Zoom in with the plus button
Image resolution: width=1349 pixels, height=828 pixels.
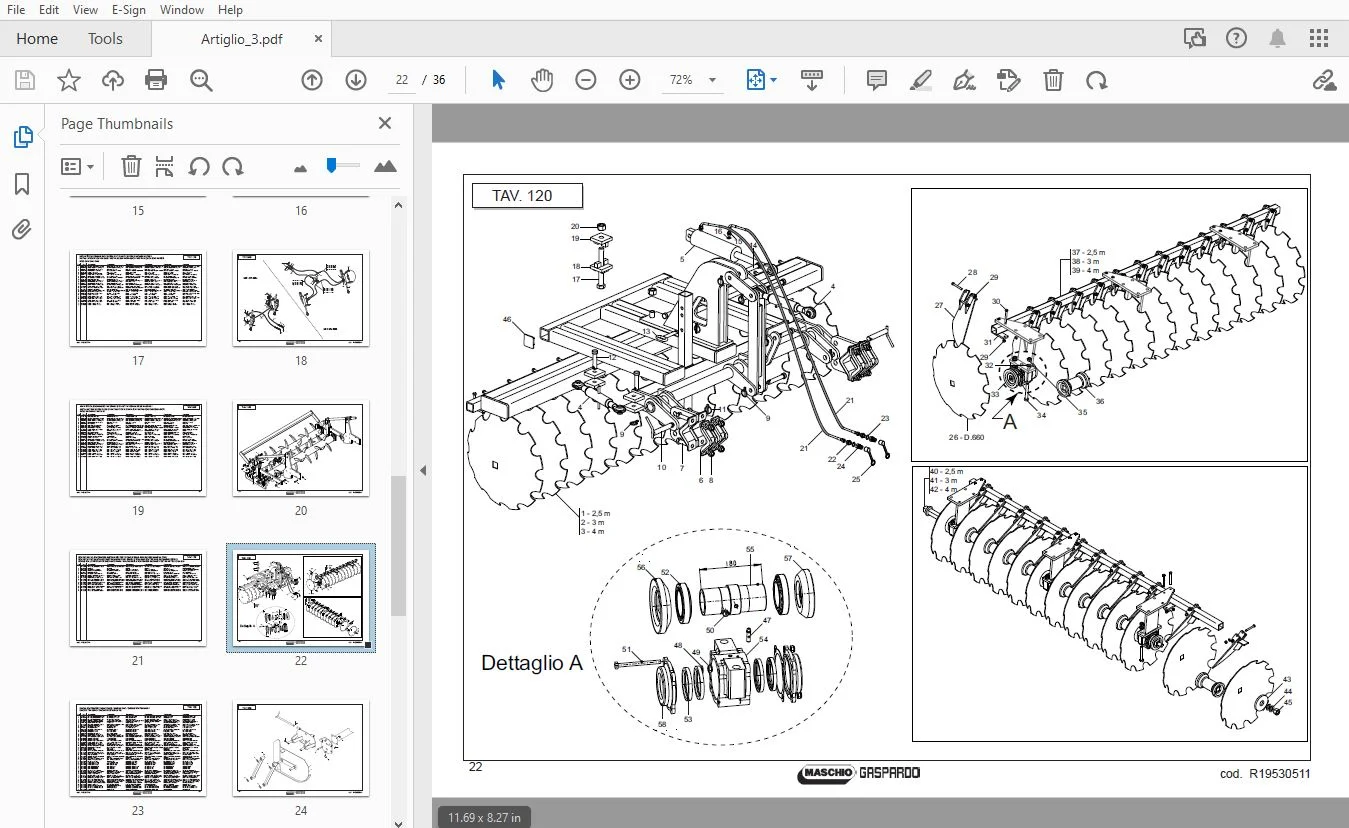(630, 80)
